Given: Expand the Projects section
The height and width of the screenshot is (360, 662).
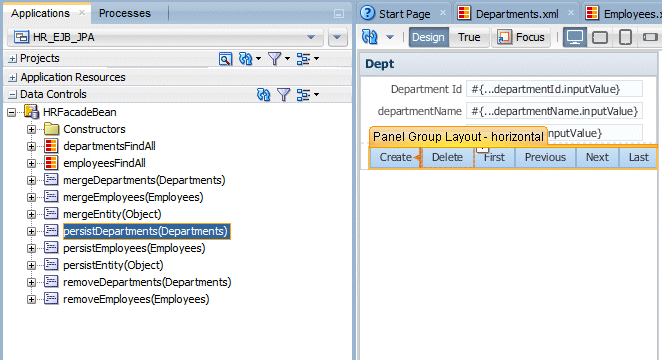Looking at the screenshot, I should 13,59.
